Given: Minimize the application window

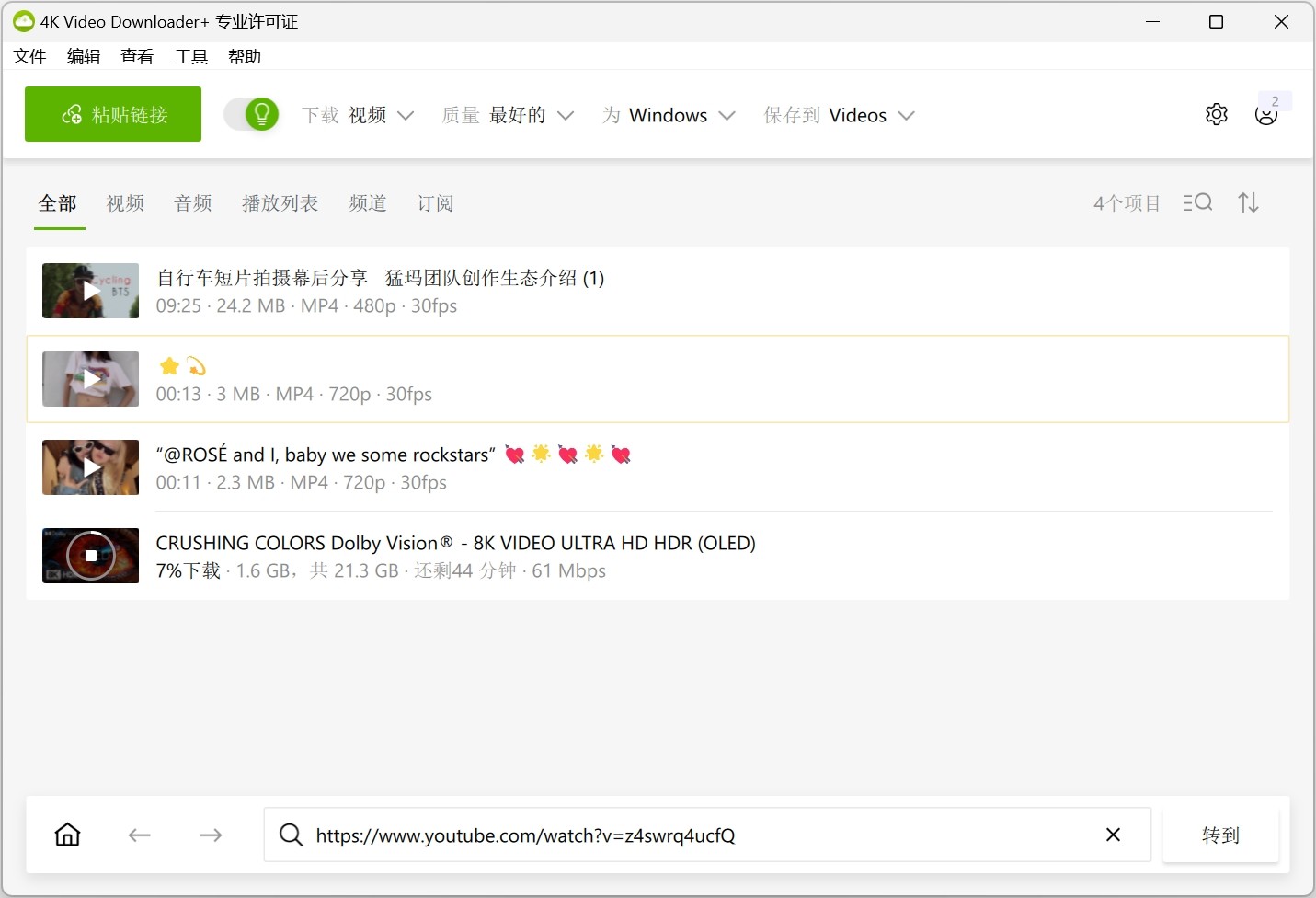Looking at the screenshot, I should click(1152, 21).
